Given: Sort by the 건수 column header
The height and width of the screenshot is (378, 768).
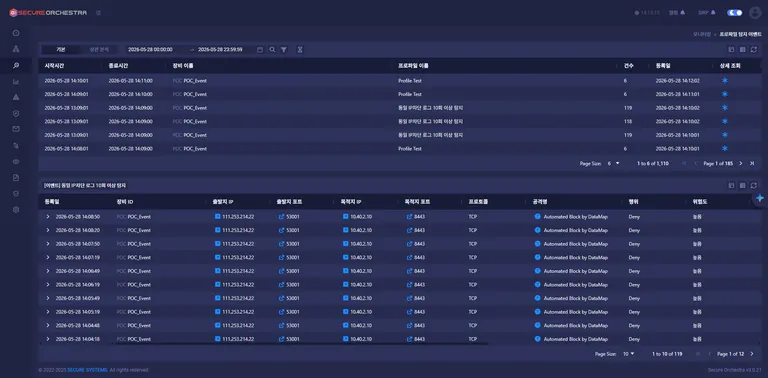Looking at the screenshot, I should point(628,66).
